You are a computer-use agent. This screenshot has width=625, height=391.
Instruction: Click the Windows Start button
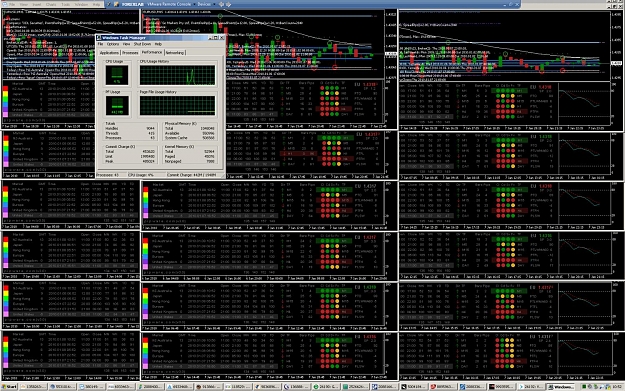[9, 387]
